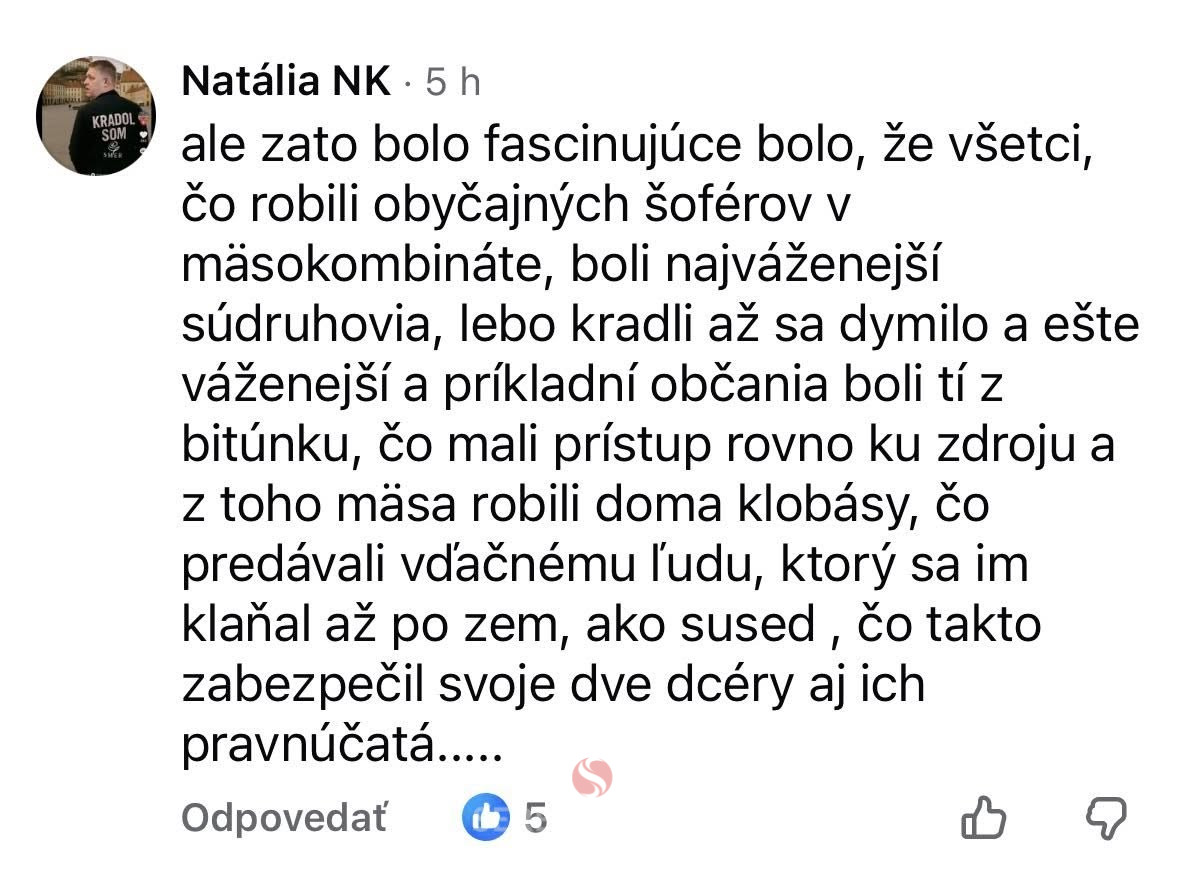Click the "5 h" comment timestamp
The width and height of the screenshot is (1179, 885).
tap(453, 83)
